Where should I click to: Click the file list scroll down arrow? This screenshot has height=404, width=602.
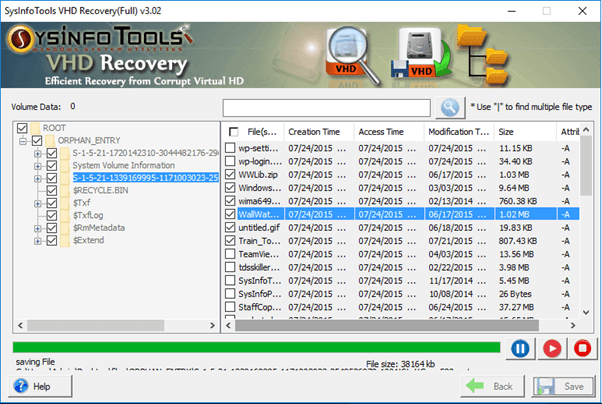pyautogui.click(x=586, y=312)
